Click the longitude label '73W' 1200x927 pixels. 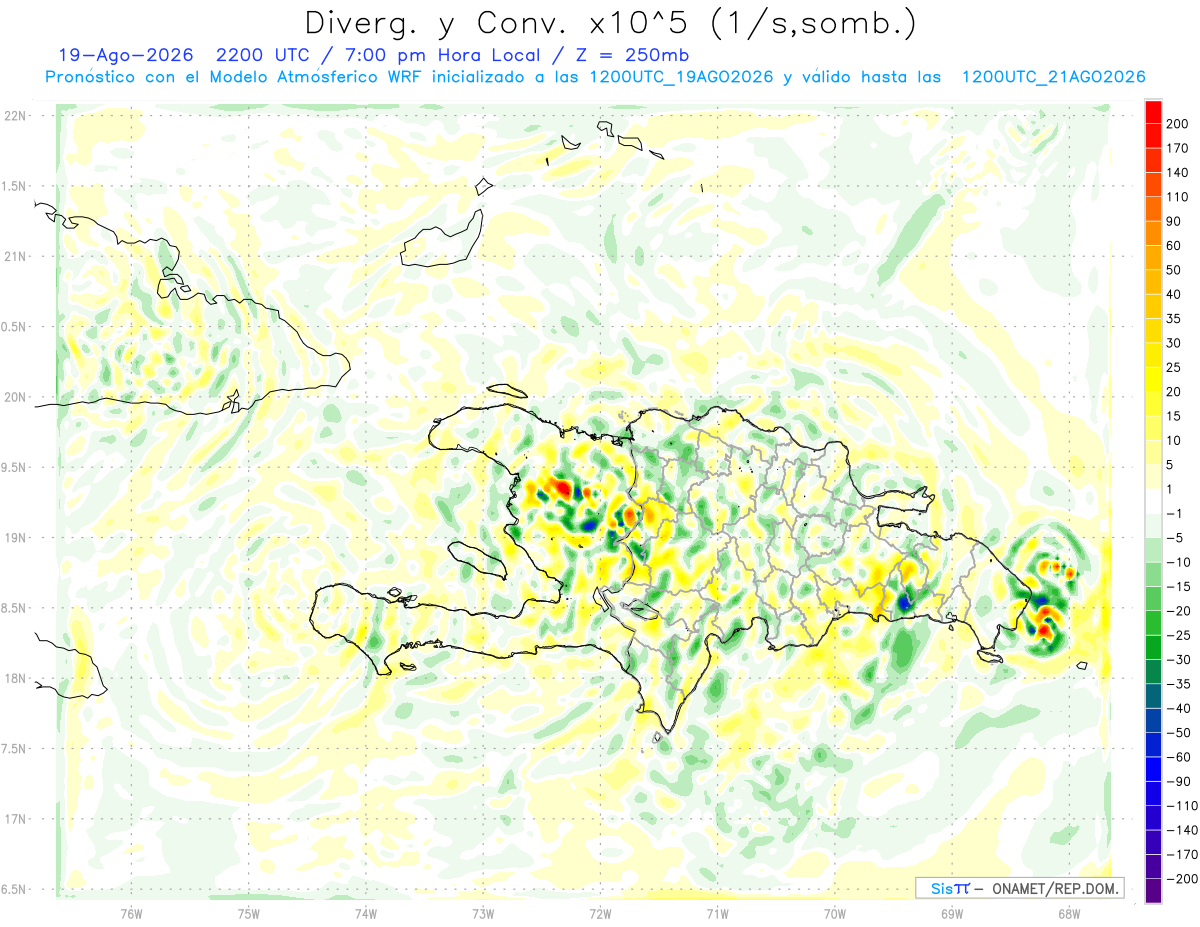pyautogui.click(x=483, y=915)
